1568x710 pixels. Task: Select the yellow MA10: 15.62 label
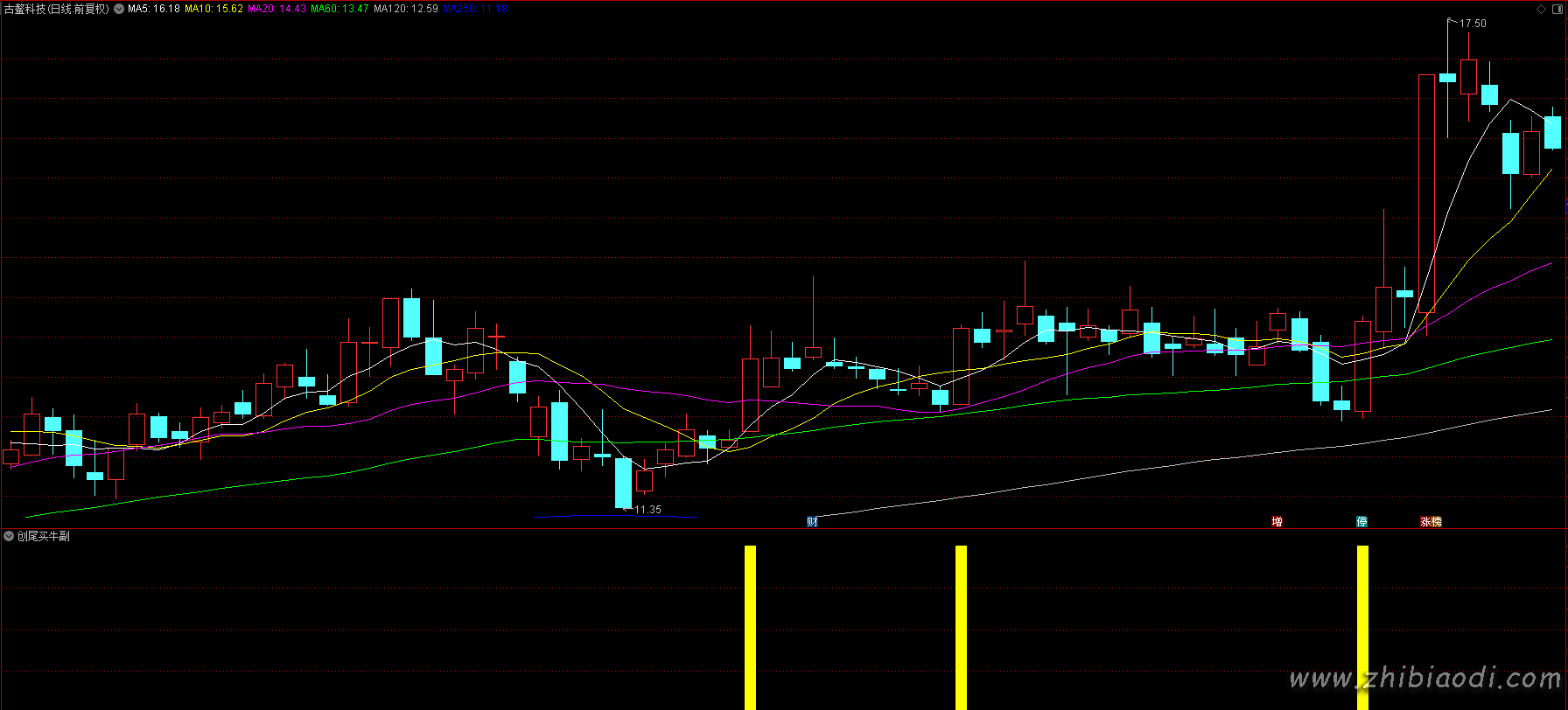213,10
